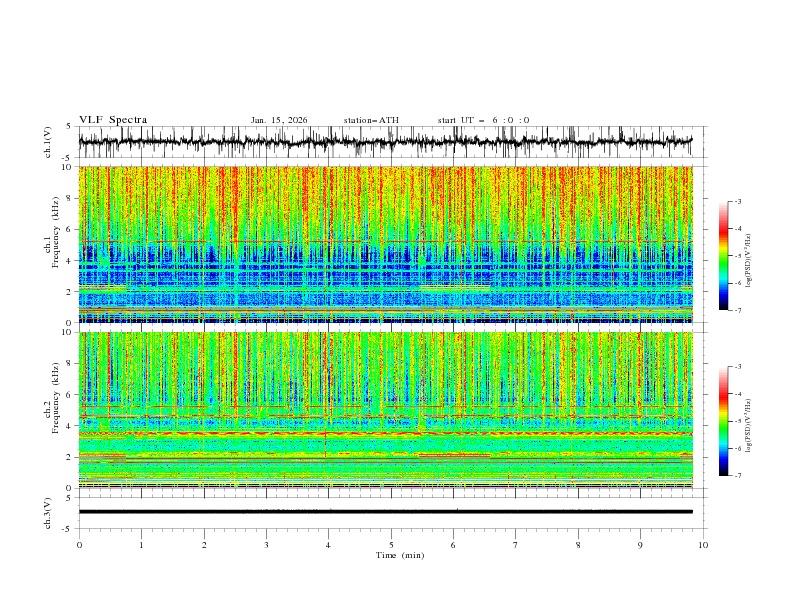Click the ch.2 'Frequency (kHz)' axis label
Image resolution: width=792 pixels, height=612 pixels.
click(x=56, y=397)
